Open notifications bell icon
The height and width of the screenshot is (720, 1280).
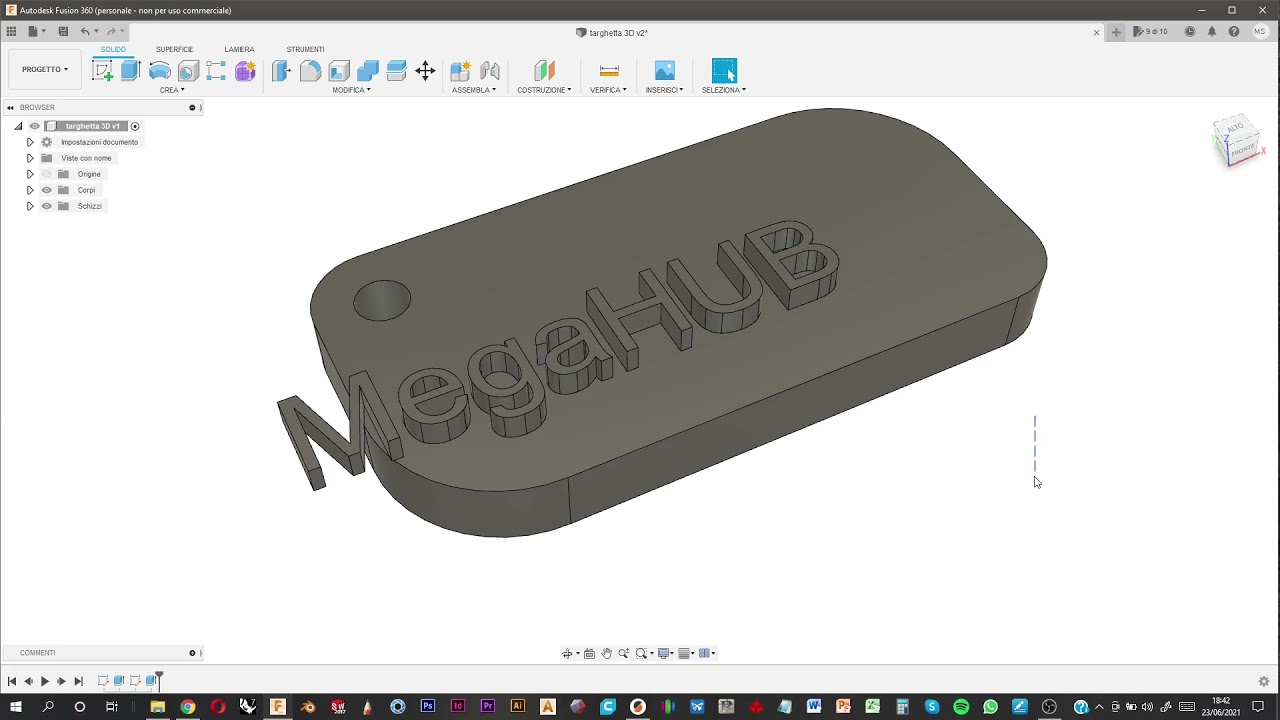(1212, 32)
